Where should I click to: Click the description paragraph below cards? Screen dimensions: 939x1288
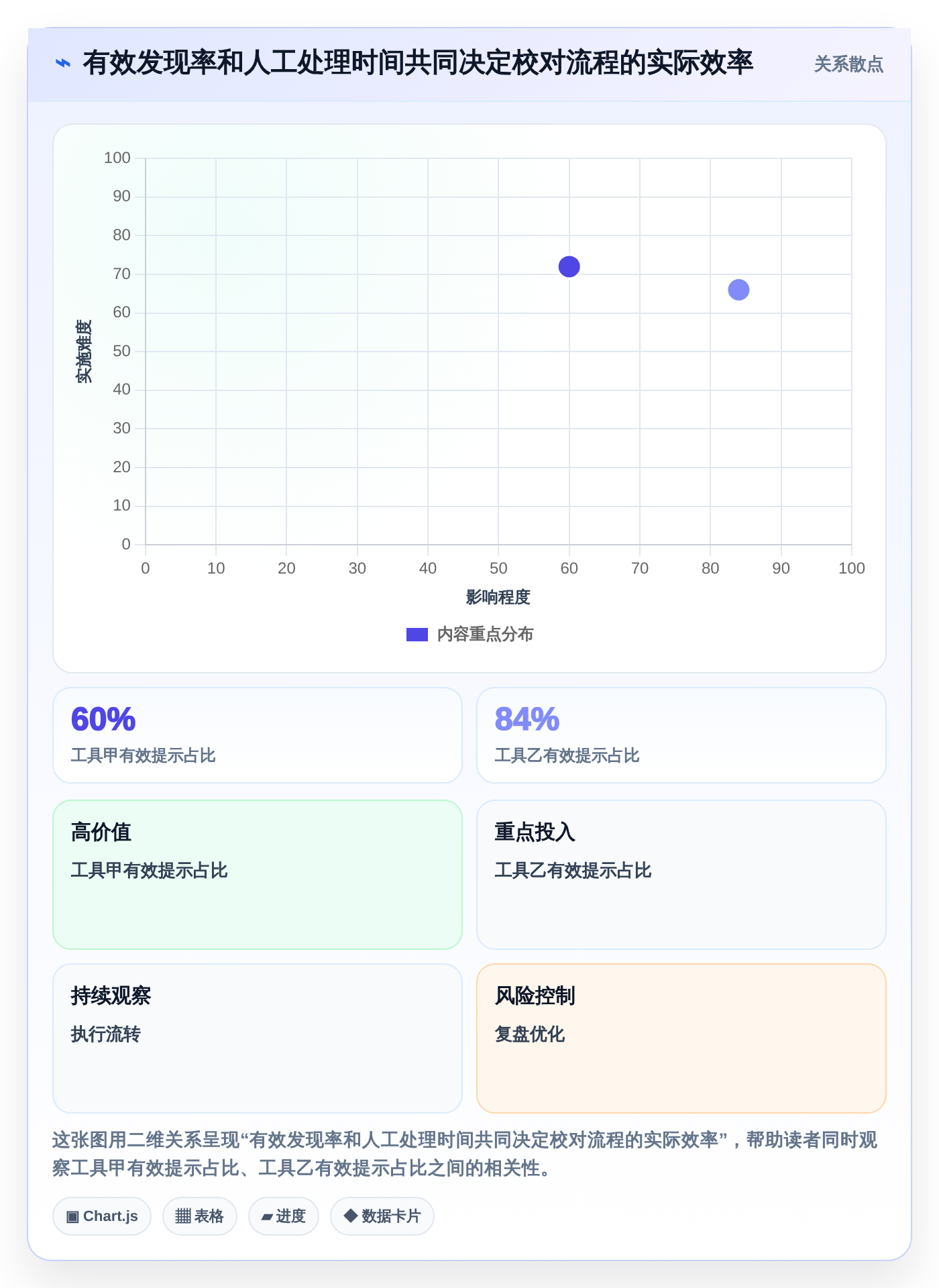[465, 1154]
